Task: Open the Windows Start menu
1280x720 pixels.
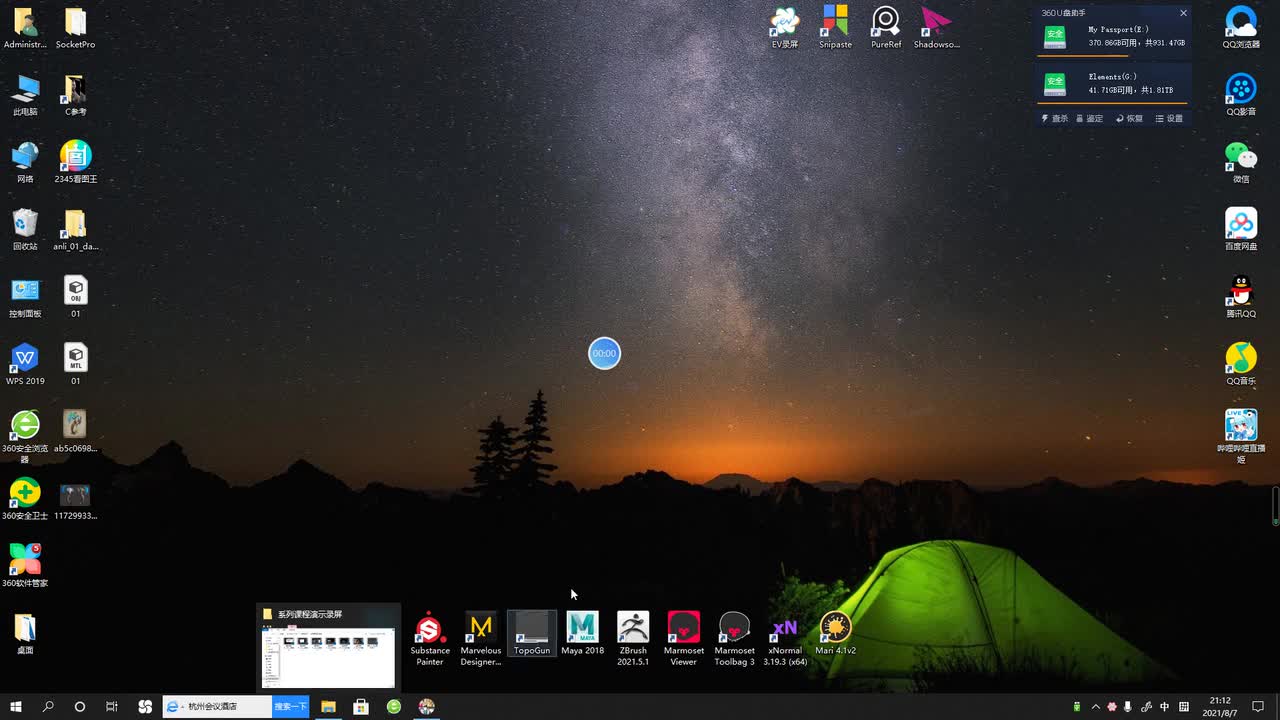Action: 16,706
